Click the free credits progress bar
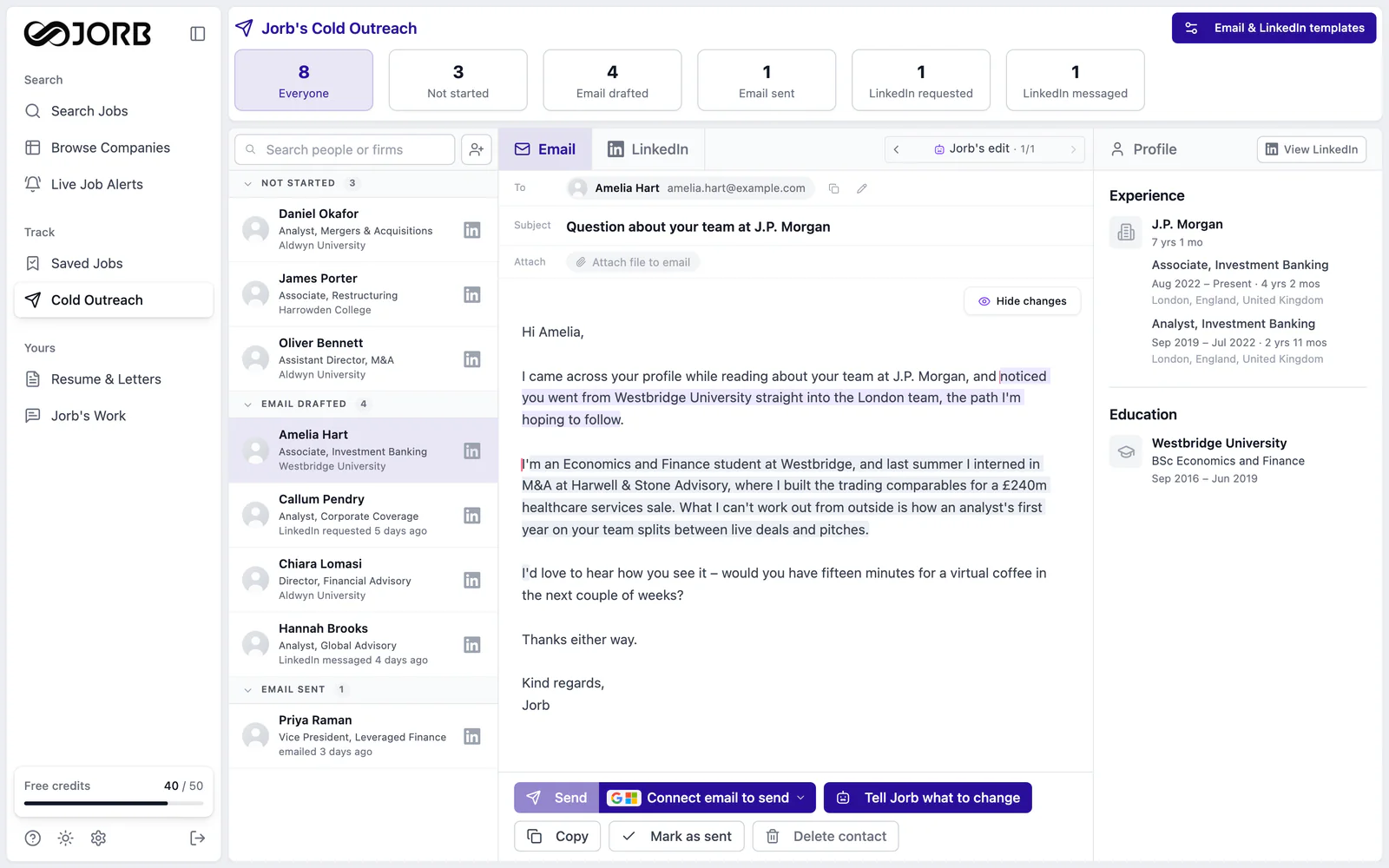 tap(114, 804)
